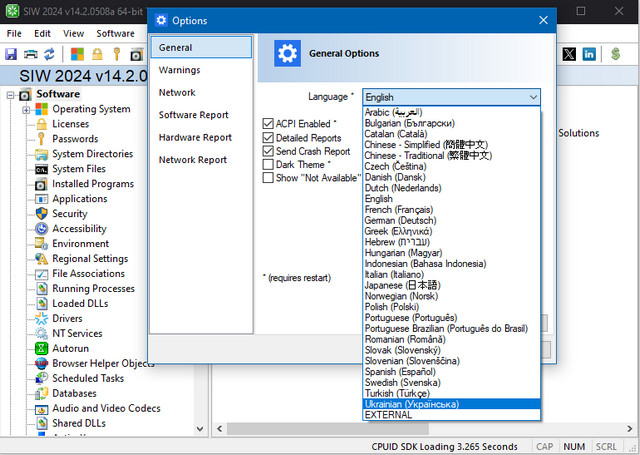
Task: Click the X (Twitter) toolbar icon
Action: (569, 54)
